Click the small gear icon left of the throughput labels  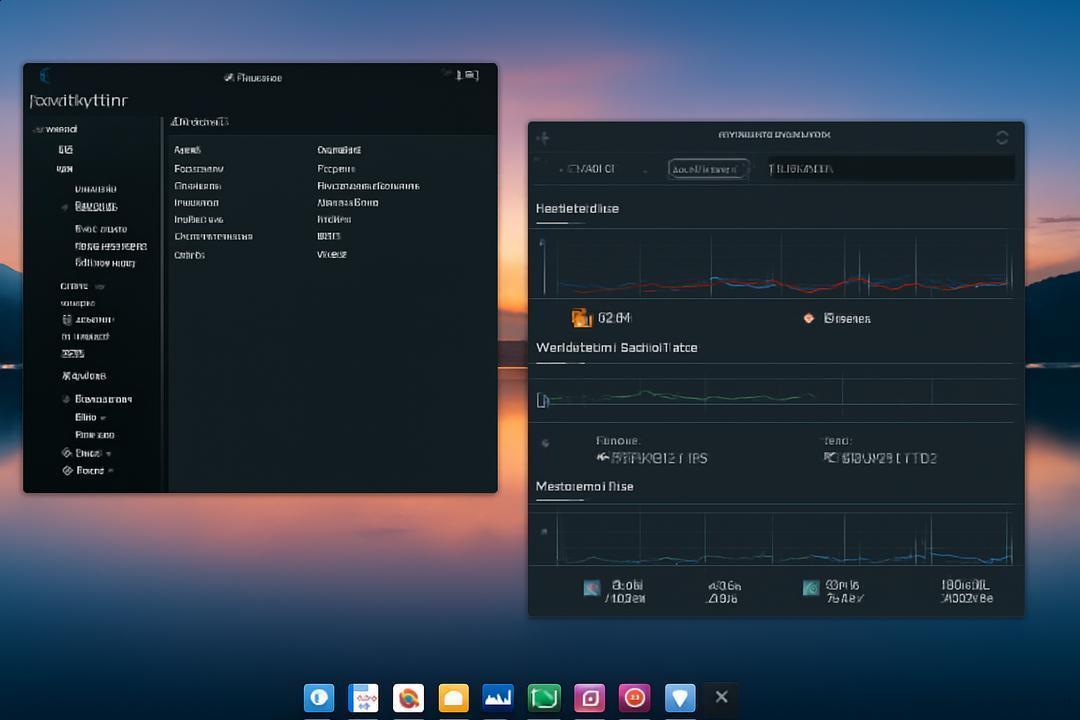(x=545, y=443)
